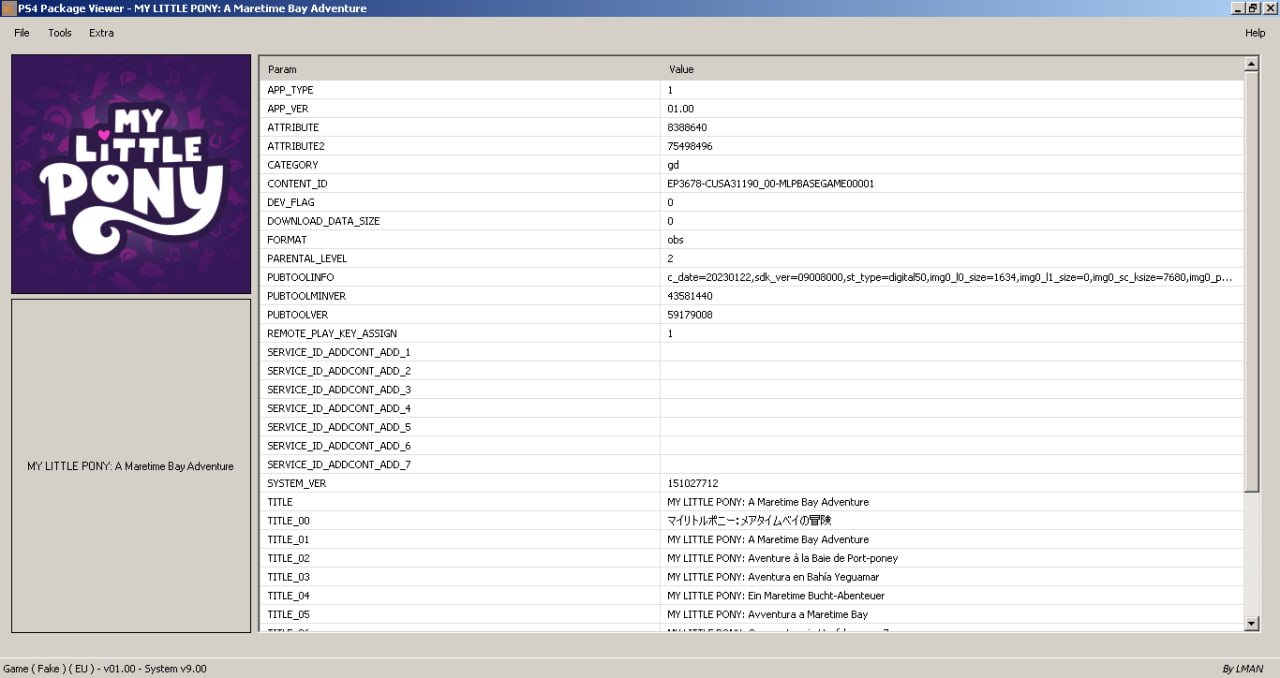
Task: Click the status bar text Game ( Fake ) ( EU )
Action: click(x=50, y=668)
